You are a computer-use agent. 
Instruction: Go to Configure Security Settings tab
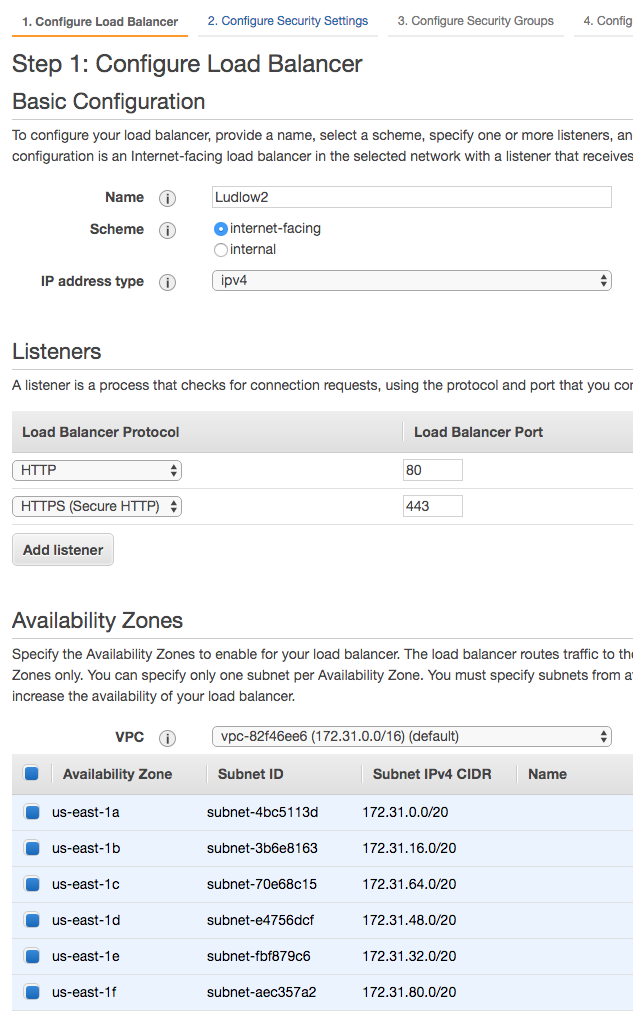(287, 21)
